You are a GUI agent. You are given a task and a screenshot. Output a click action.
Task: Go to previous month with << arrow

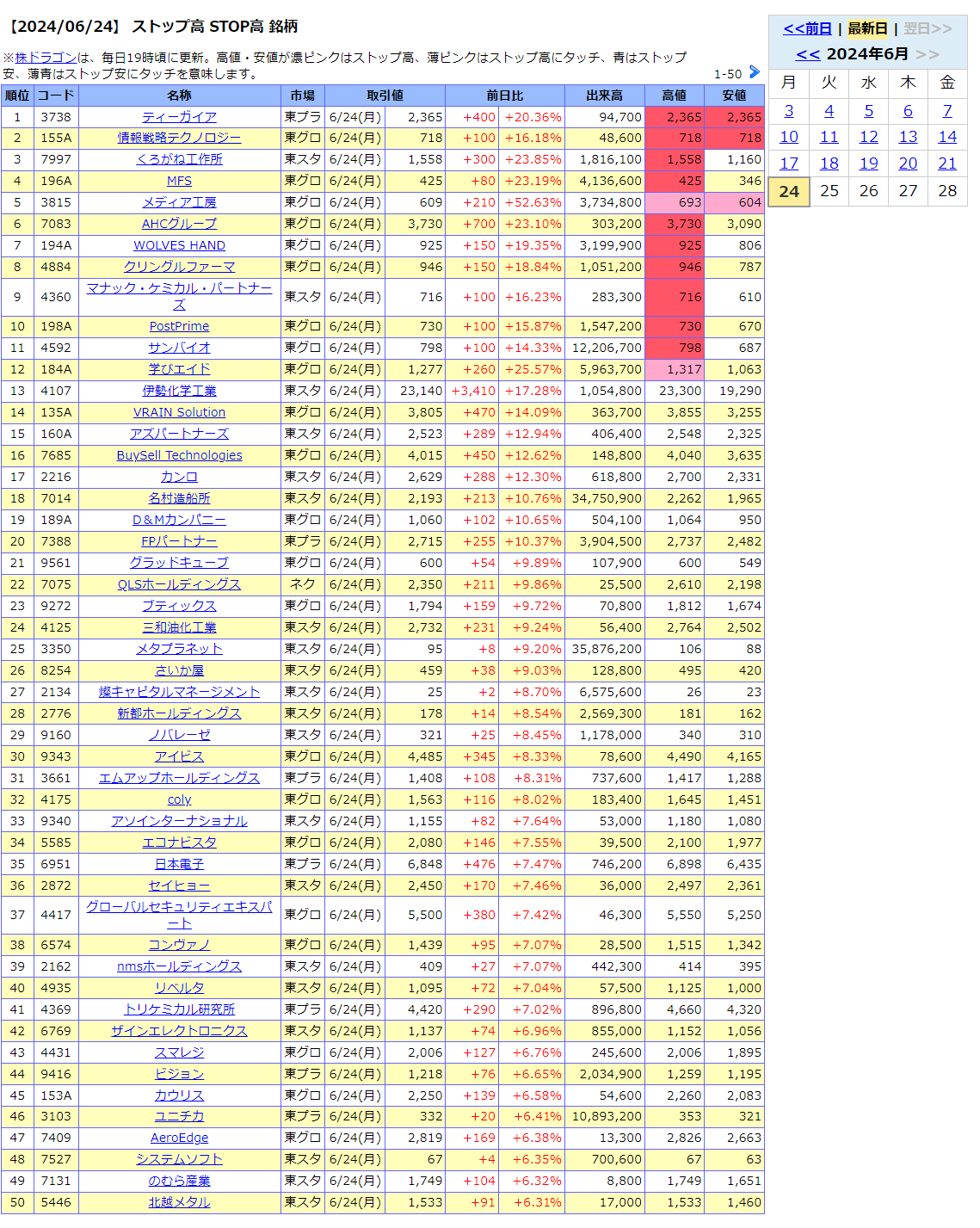pyautogui.click(x=808, y=54)
